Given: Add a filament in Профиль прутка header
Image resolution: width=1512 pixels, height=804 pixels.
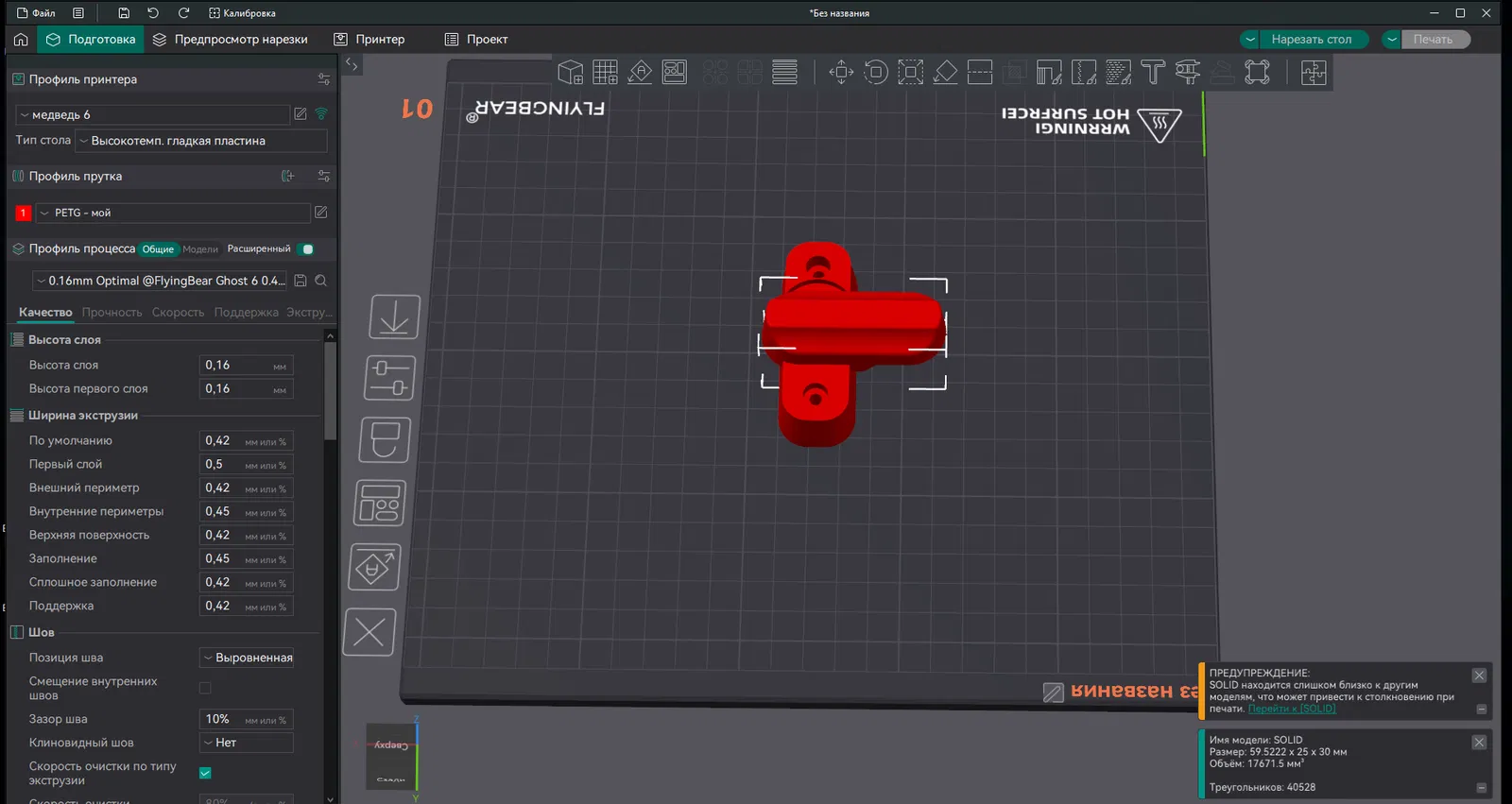Looking at the screenshot, I should coord(288,176).
